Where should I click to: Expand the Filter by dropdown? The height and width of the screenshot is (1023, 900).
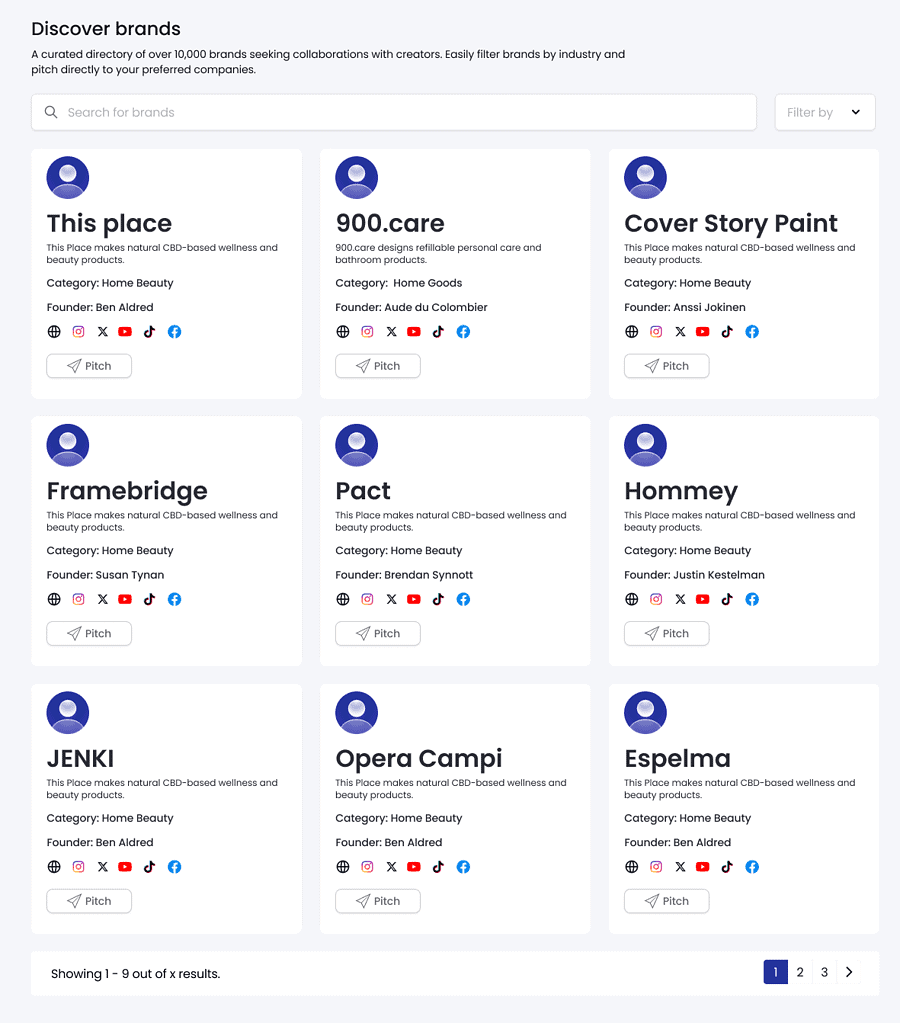point(825,112)
